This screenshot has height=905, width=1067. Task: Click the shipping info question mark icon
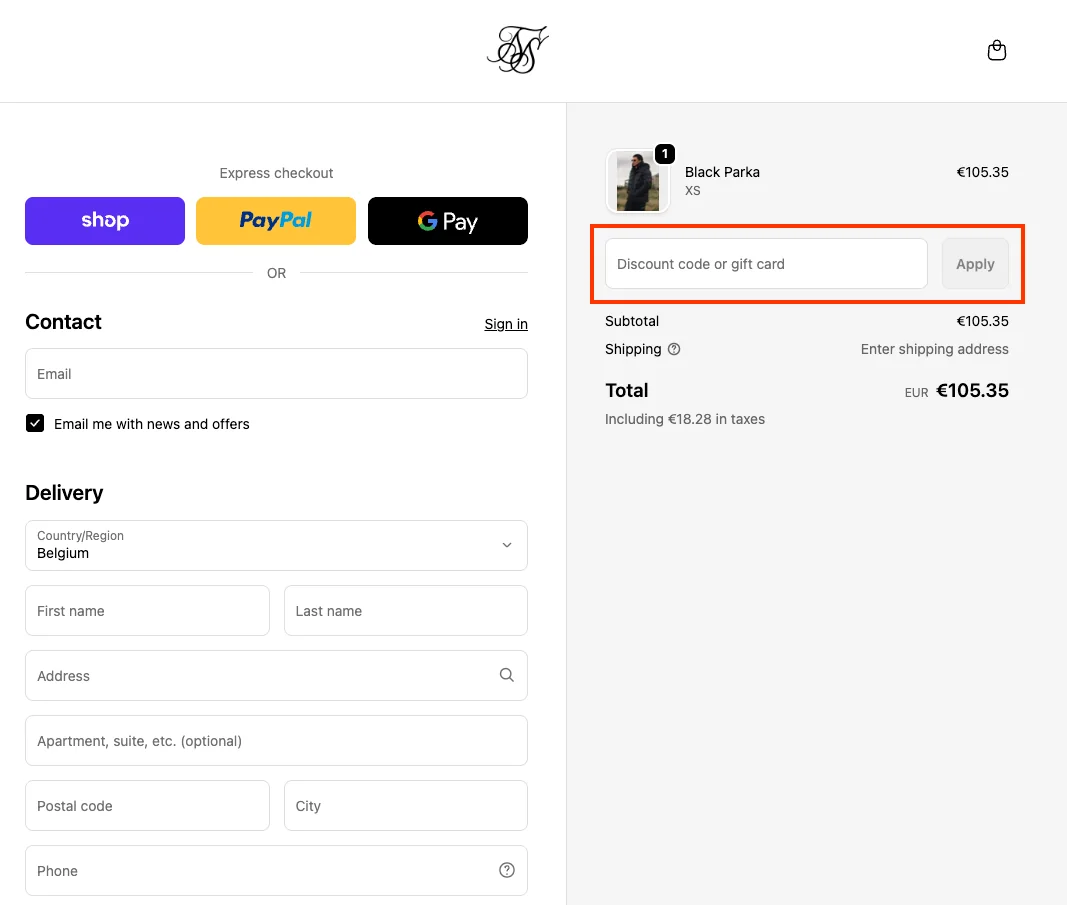click(x=674, y=349)
